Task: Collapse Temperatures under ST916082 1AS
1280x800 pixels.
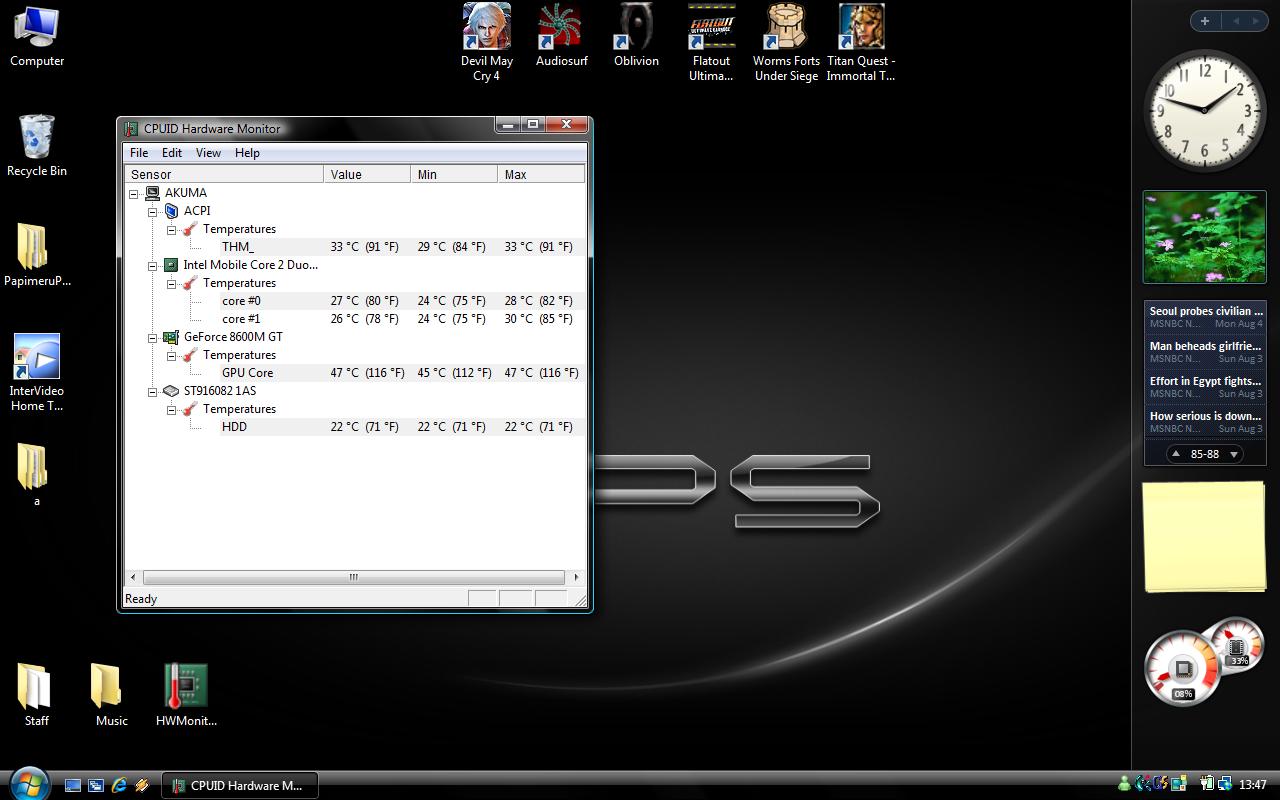Action: pyautogui.click(x=172, y=410)
